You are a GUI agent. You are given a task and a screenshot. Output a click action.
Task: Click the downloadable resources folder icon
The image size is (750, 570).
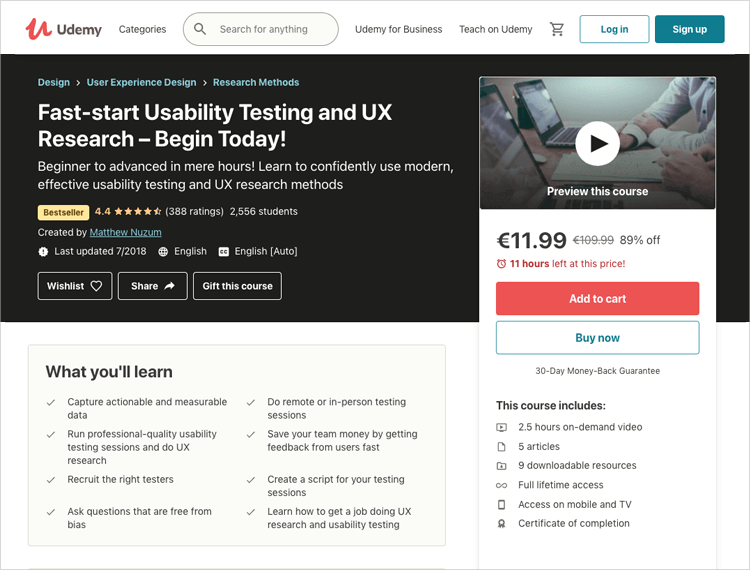(x=501, y=466)
